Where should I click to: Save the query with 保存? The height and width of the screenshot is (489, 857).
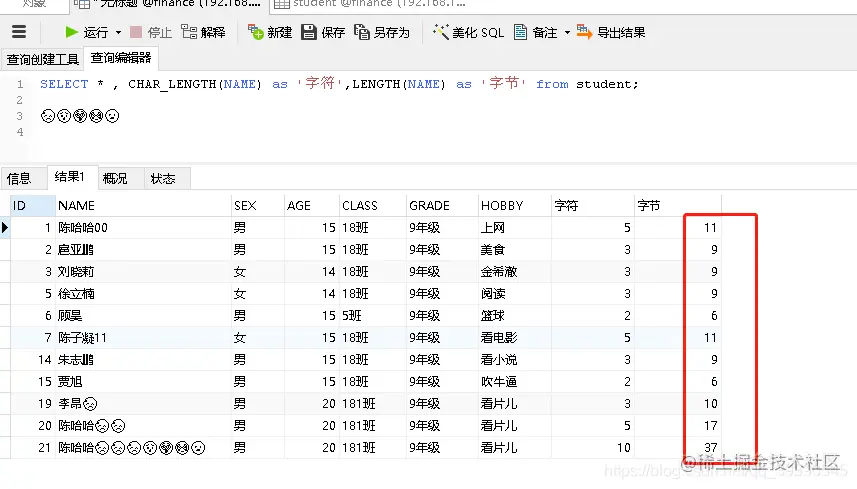323,32
